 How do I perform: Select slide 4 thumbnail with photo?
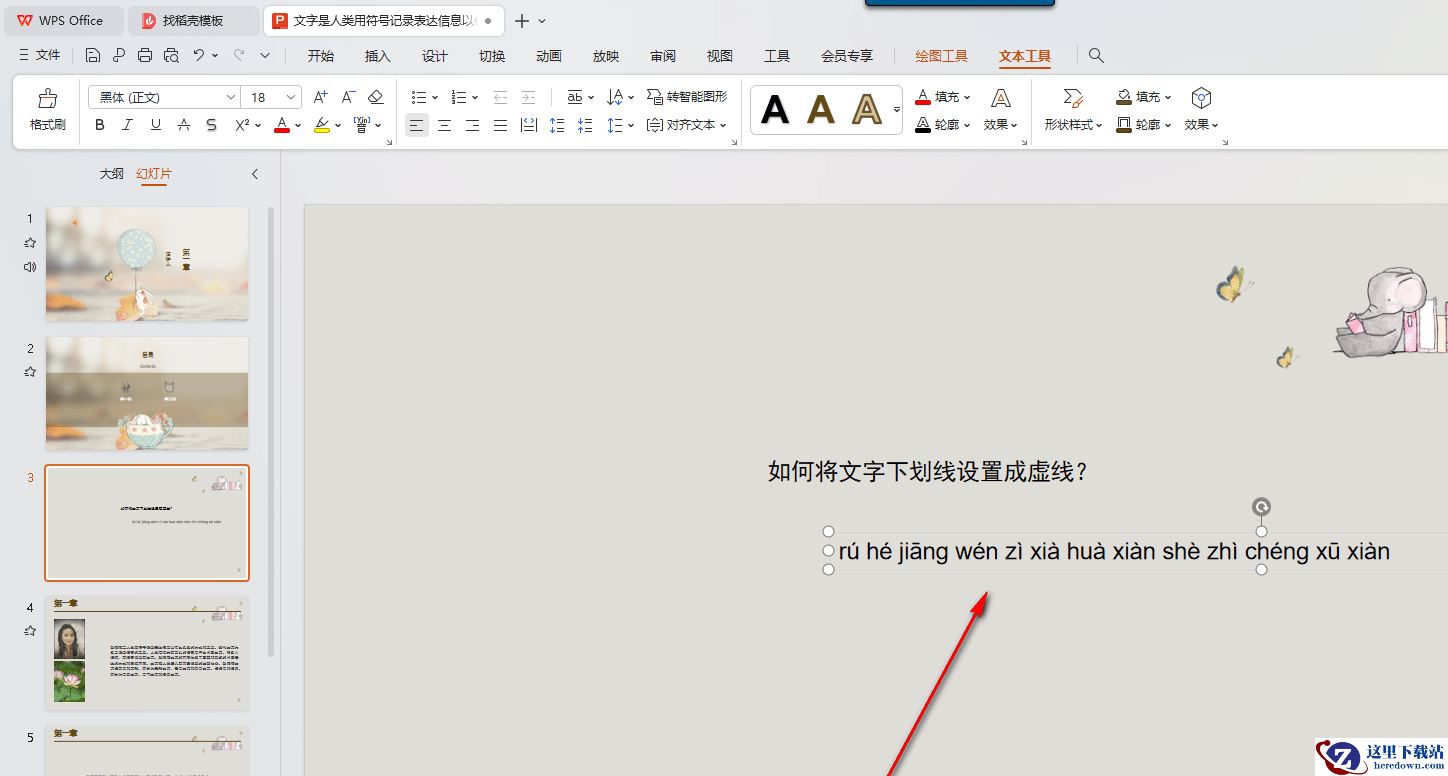pos(147,653)
